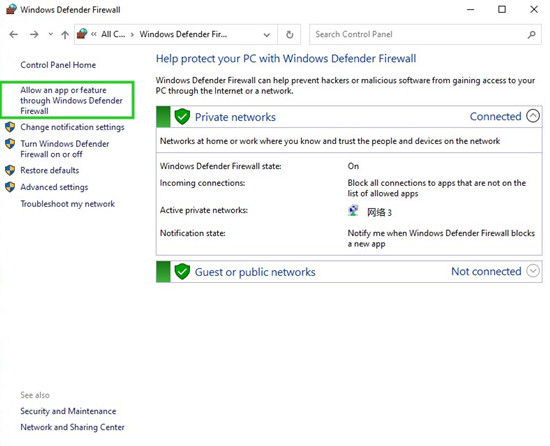
Task: Maximize the Windows Defender Firewall window
Action: pyautogui.click(x=502, y=9)
